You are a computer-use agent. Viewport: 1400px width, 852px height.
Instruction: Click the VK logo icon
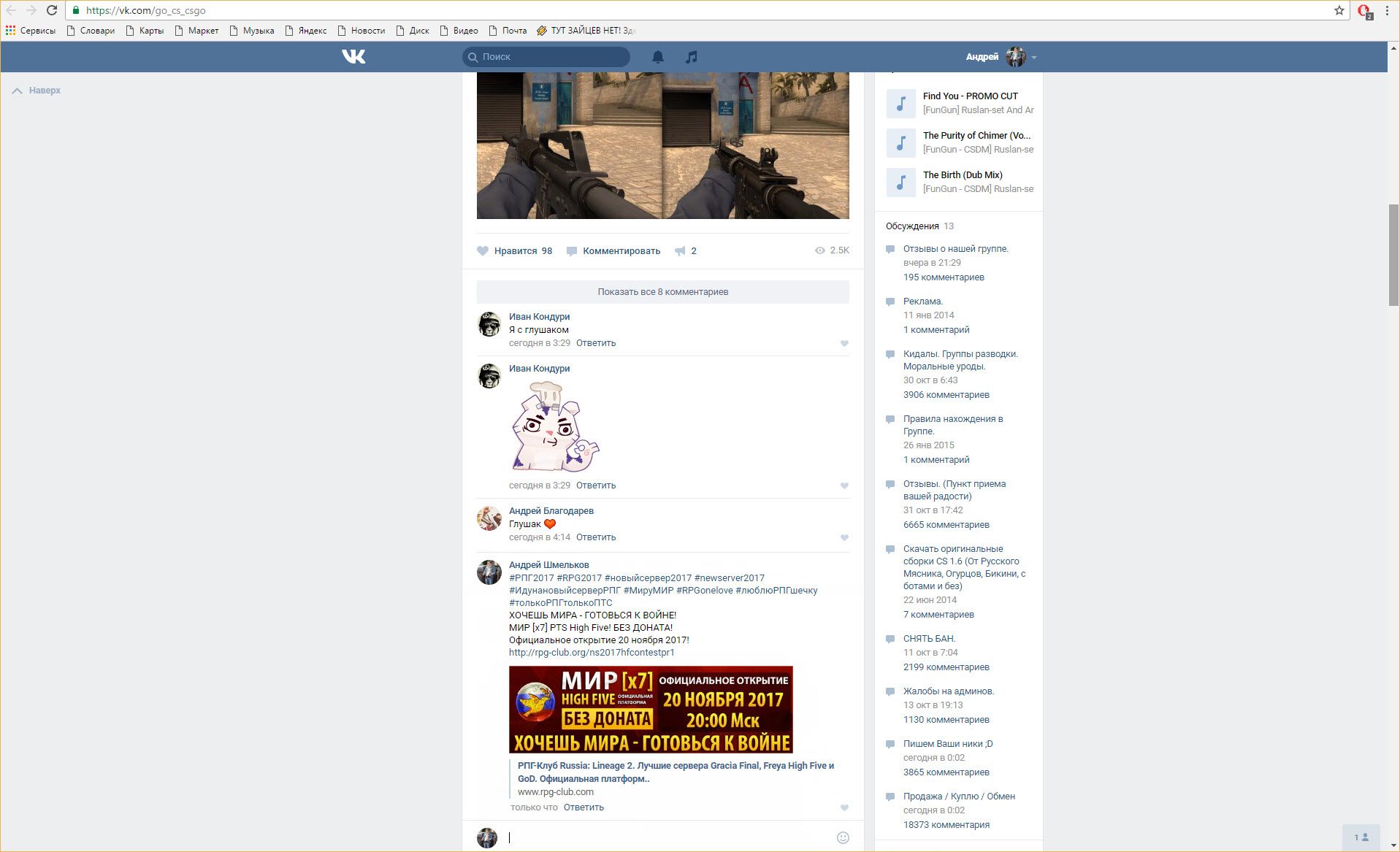(353, 57)
